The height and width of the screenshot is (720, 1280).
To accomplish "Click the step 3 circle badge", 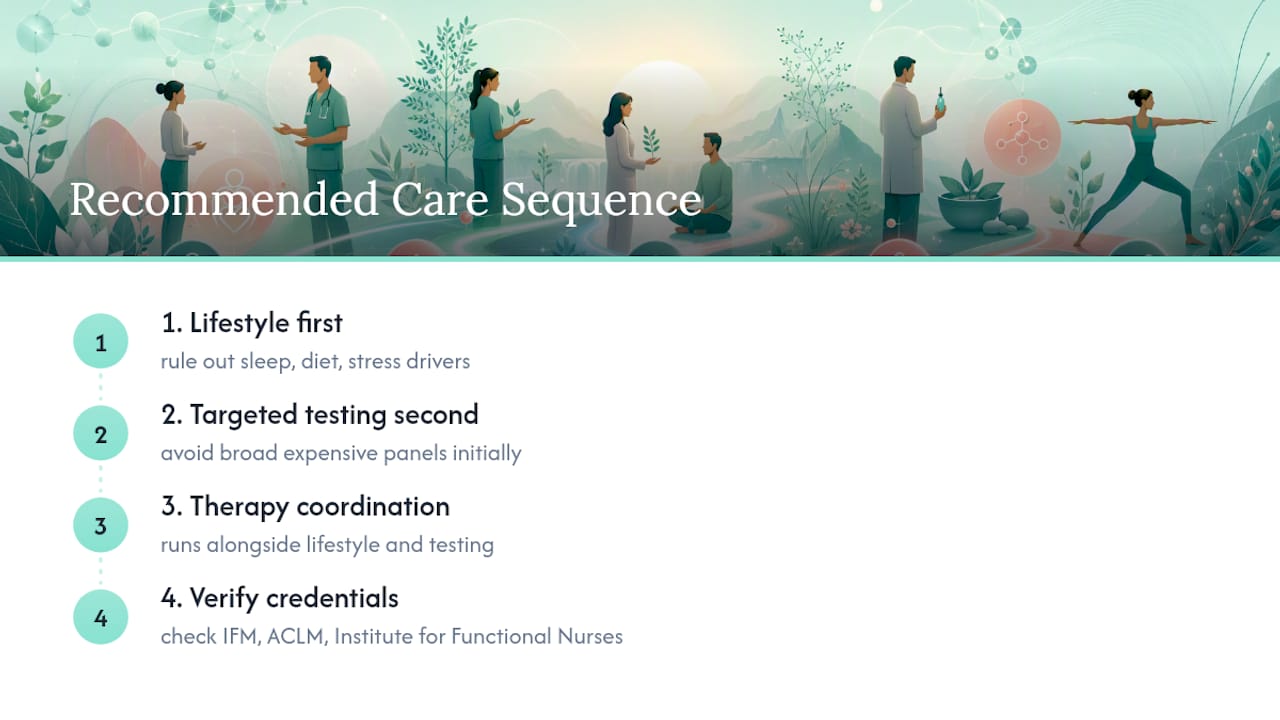I will [101, 526].
